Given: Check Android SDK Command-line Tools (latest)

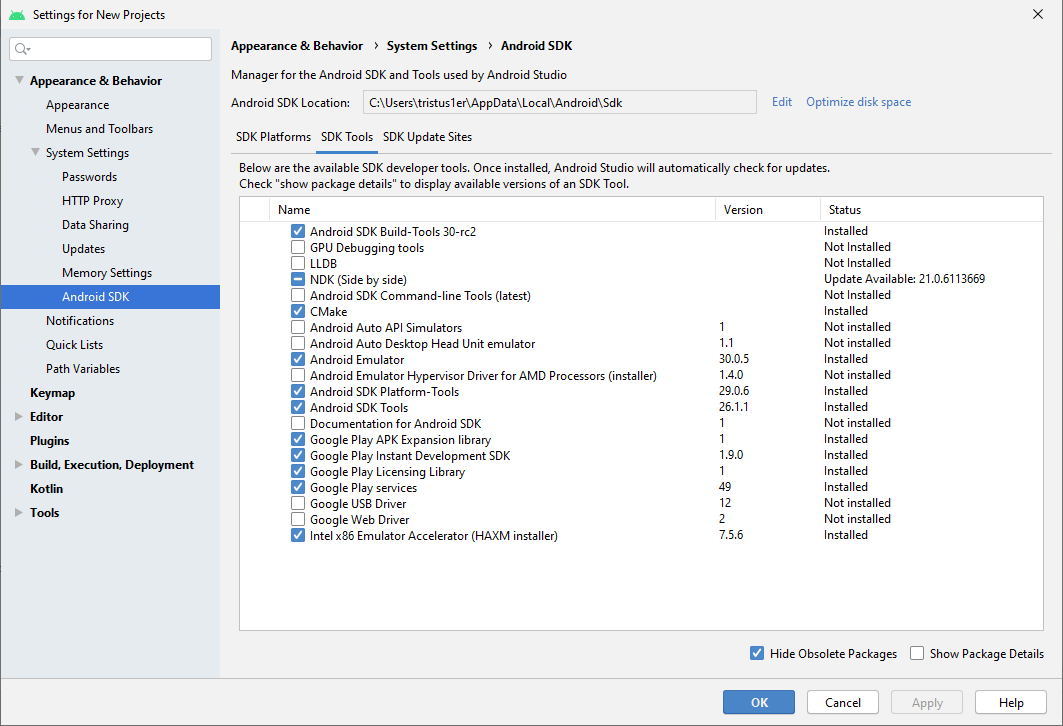Looking at the screenshot, I should 298,295.
